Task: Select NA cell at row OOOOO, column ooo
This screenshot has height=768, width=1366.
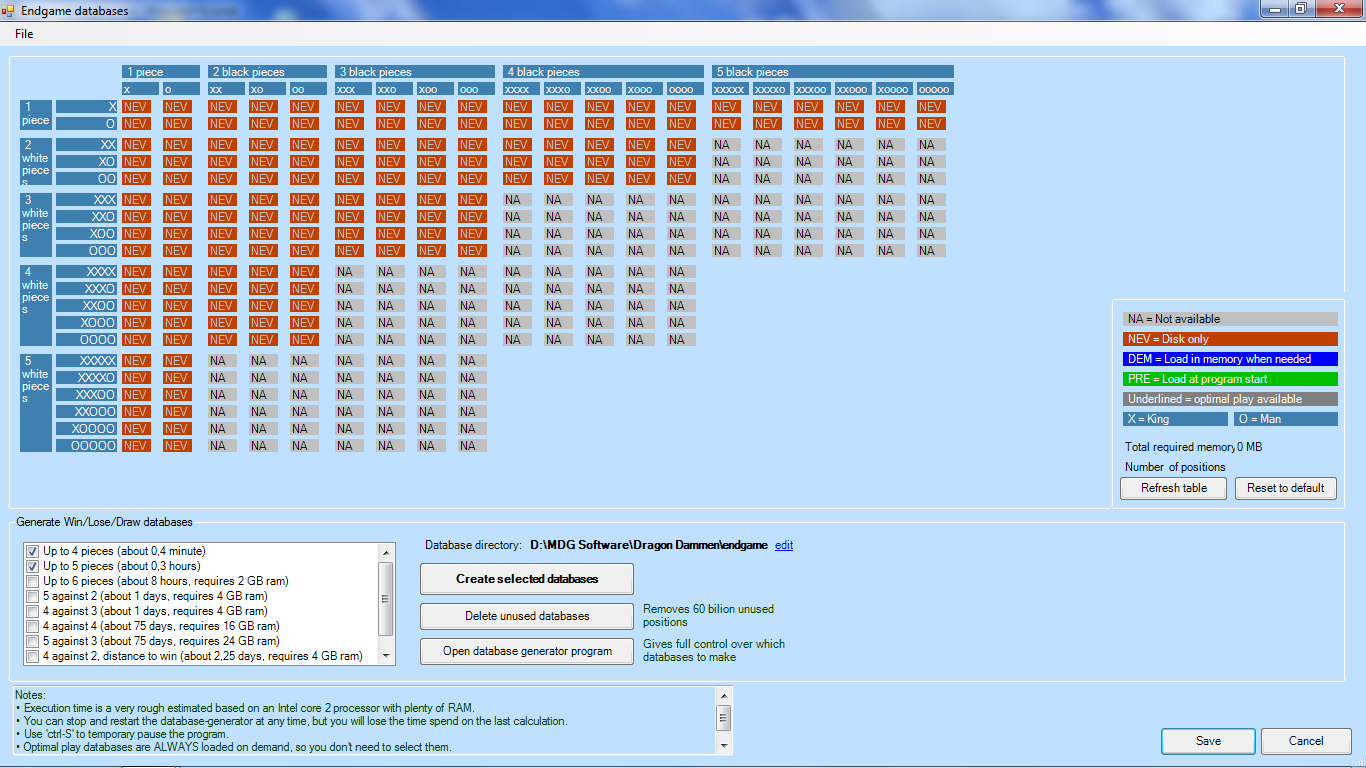Action: click(472, 446)
